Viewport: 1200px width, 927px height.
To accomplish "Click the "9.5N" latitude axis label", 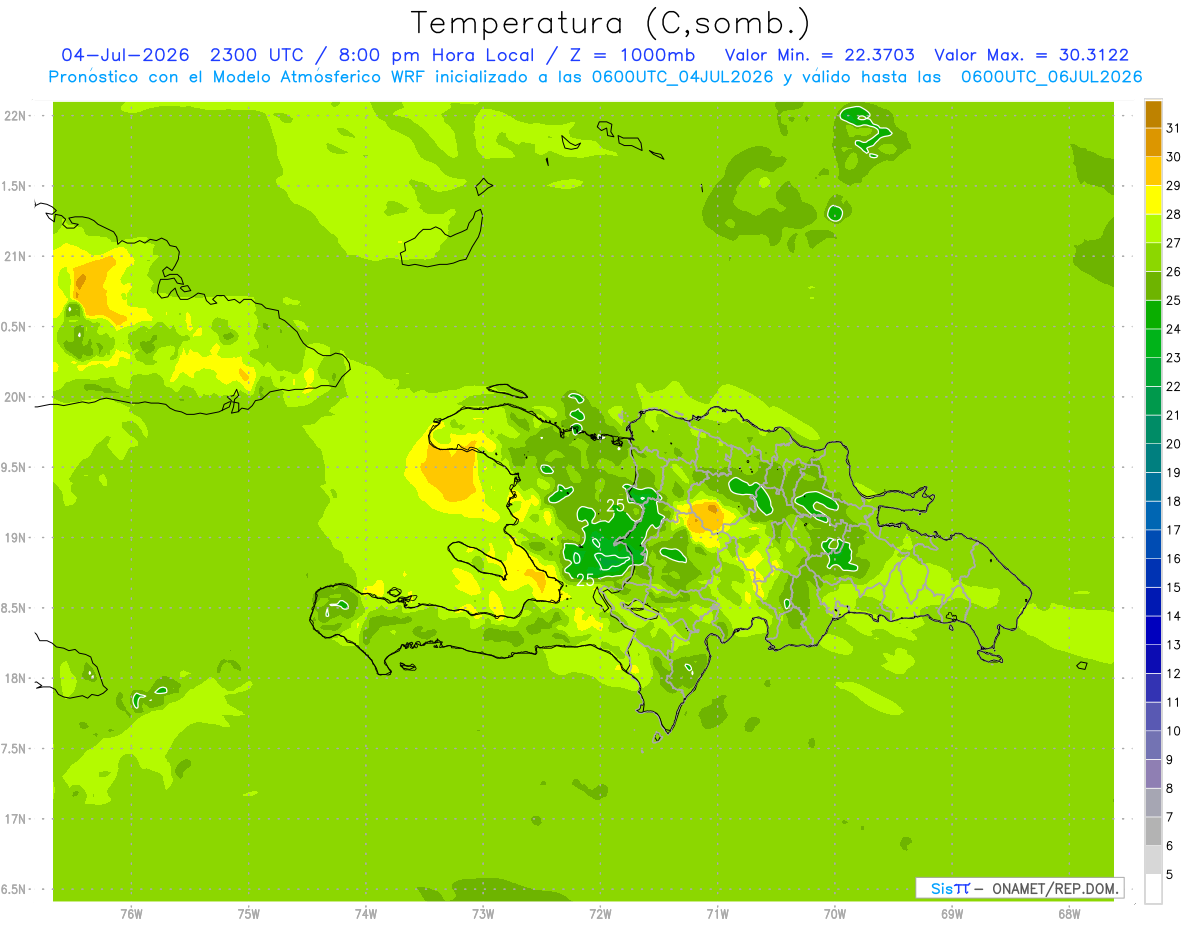I will click(x=15, y=467).
